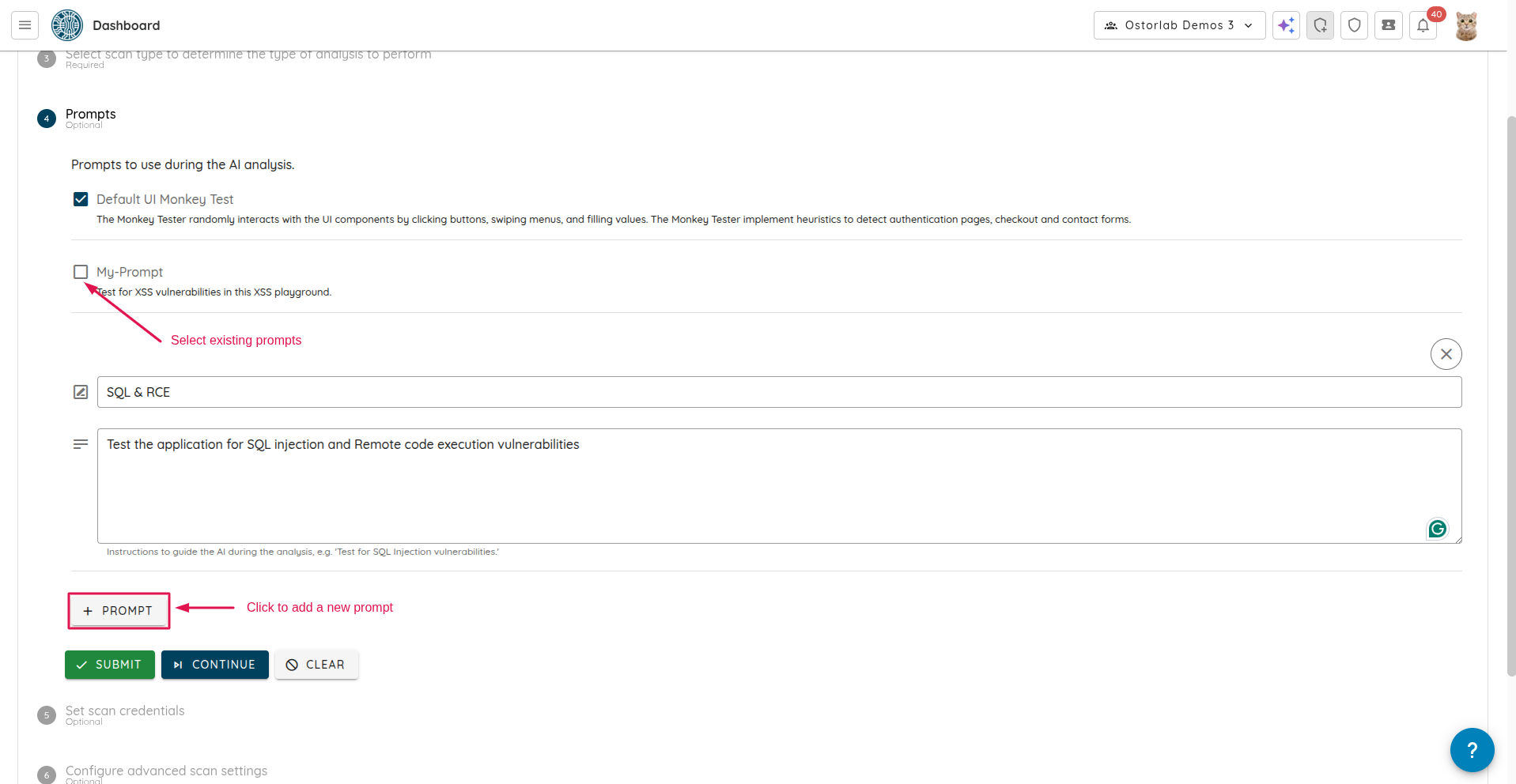
Task: Click the Ostorlab logo in header
Action: [x=67, y=25]
